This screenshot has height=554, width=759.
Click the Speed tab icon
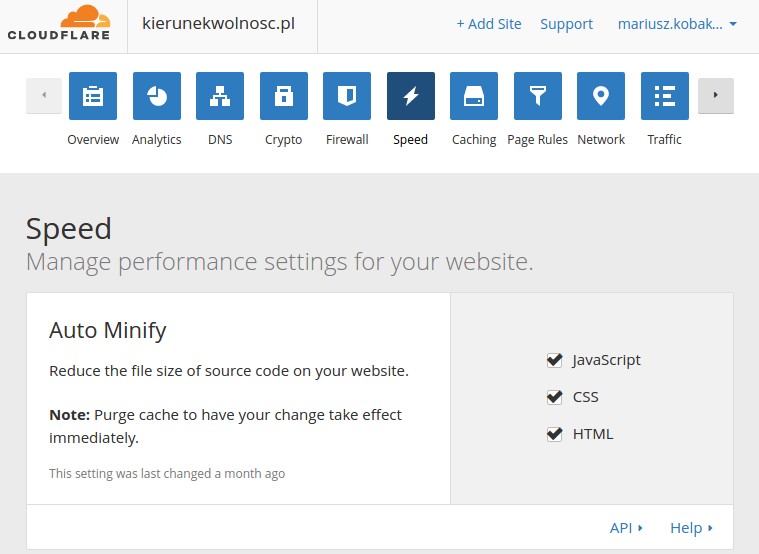411,96
